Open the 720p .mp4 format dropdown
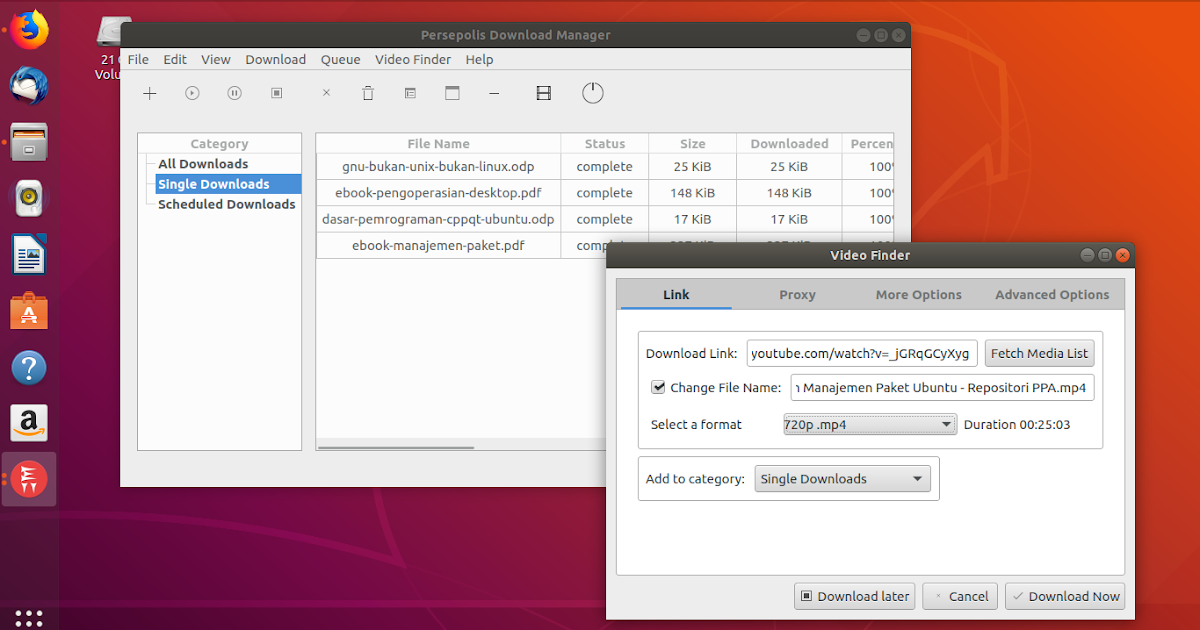1200x630 pixels. tap(868, 424)
